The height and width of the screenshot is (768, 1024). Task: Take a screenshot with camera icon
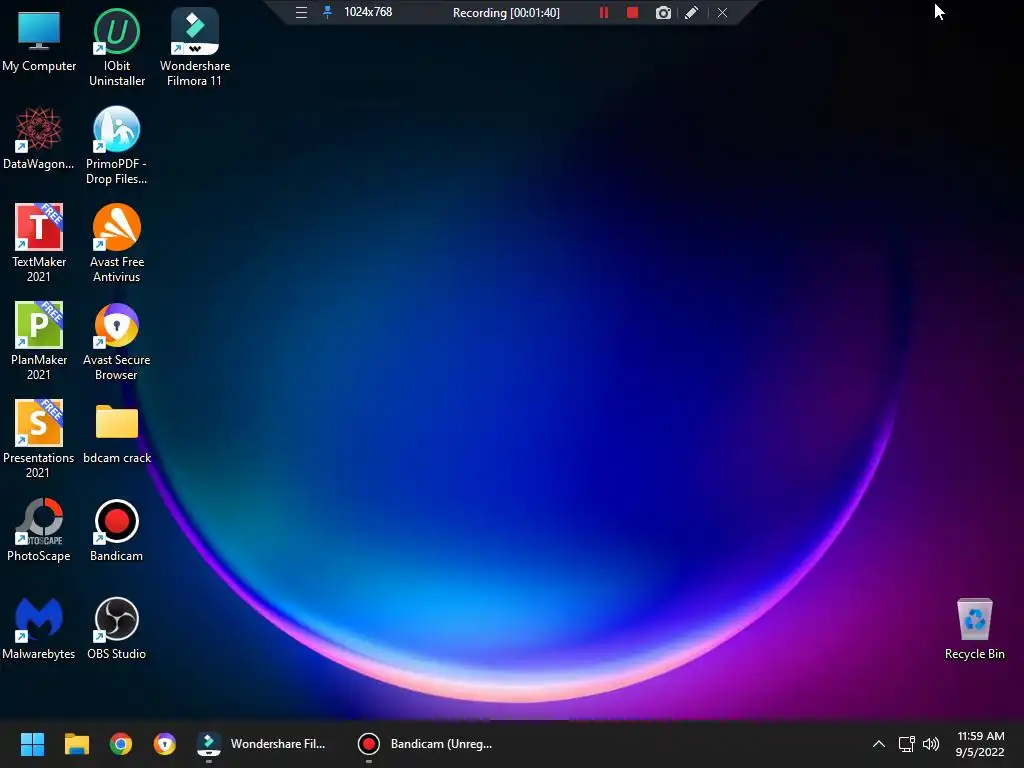[x=663, y=12]
